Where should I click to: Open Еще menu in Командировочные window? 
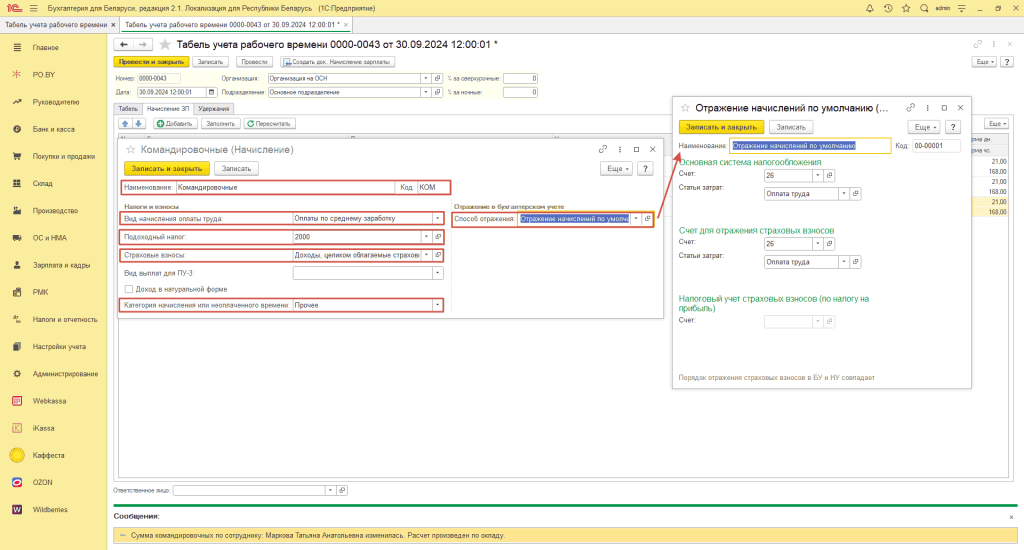point(618,169)
